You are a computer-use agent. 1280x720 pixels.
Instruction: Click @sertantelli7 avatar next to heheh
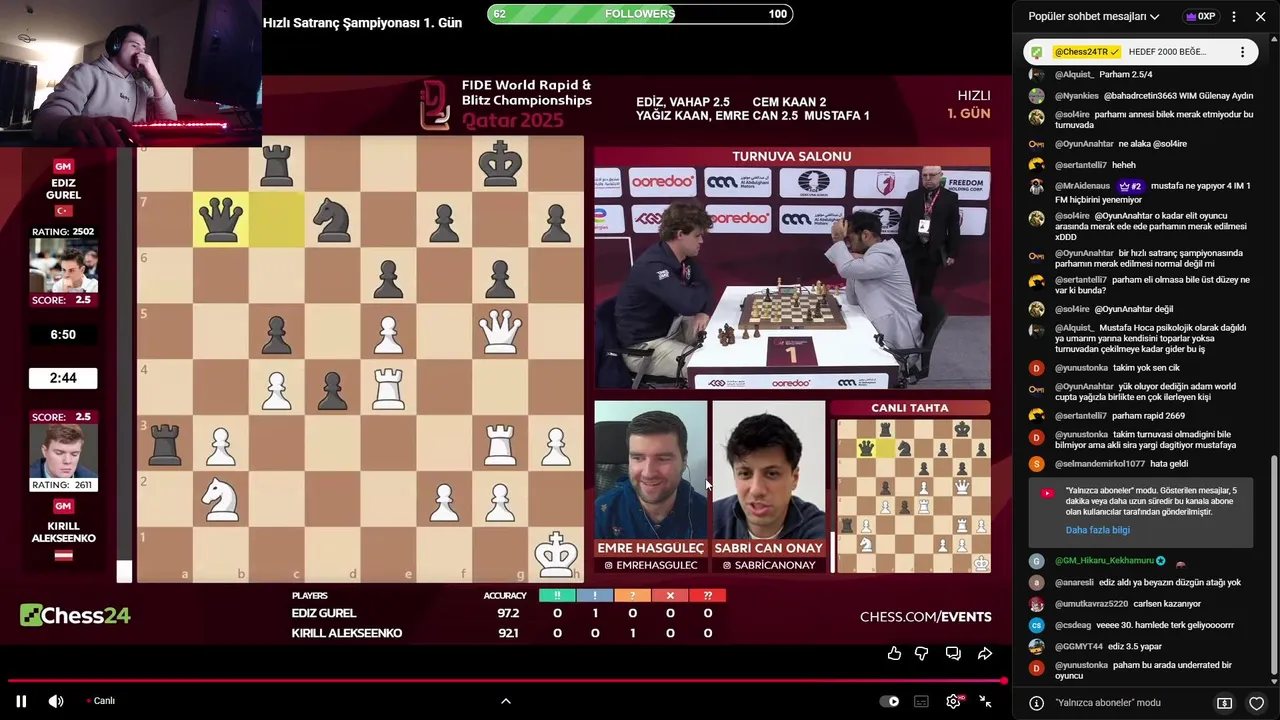pyautogui.click(x=1037, y=165)
